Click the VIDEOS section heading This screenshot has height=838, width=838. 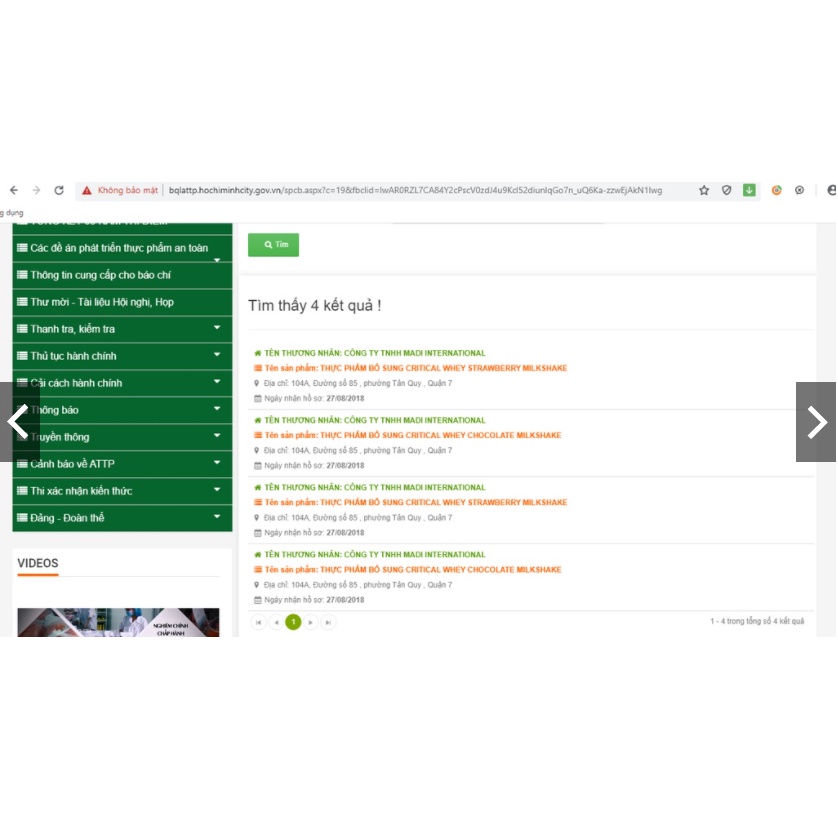[37, 563]
